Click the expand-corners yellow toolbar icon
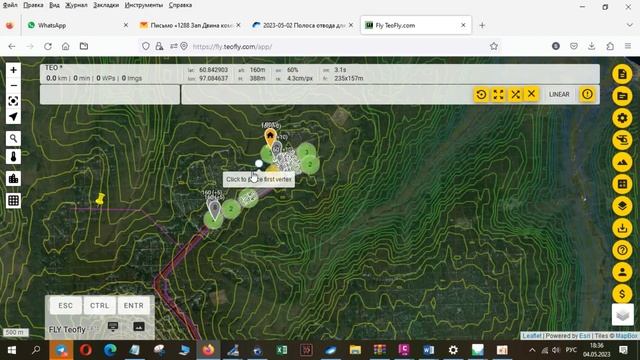The height and width of the screenshot is (360, 640). 498,95
